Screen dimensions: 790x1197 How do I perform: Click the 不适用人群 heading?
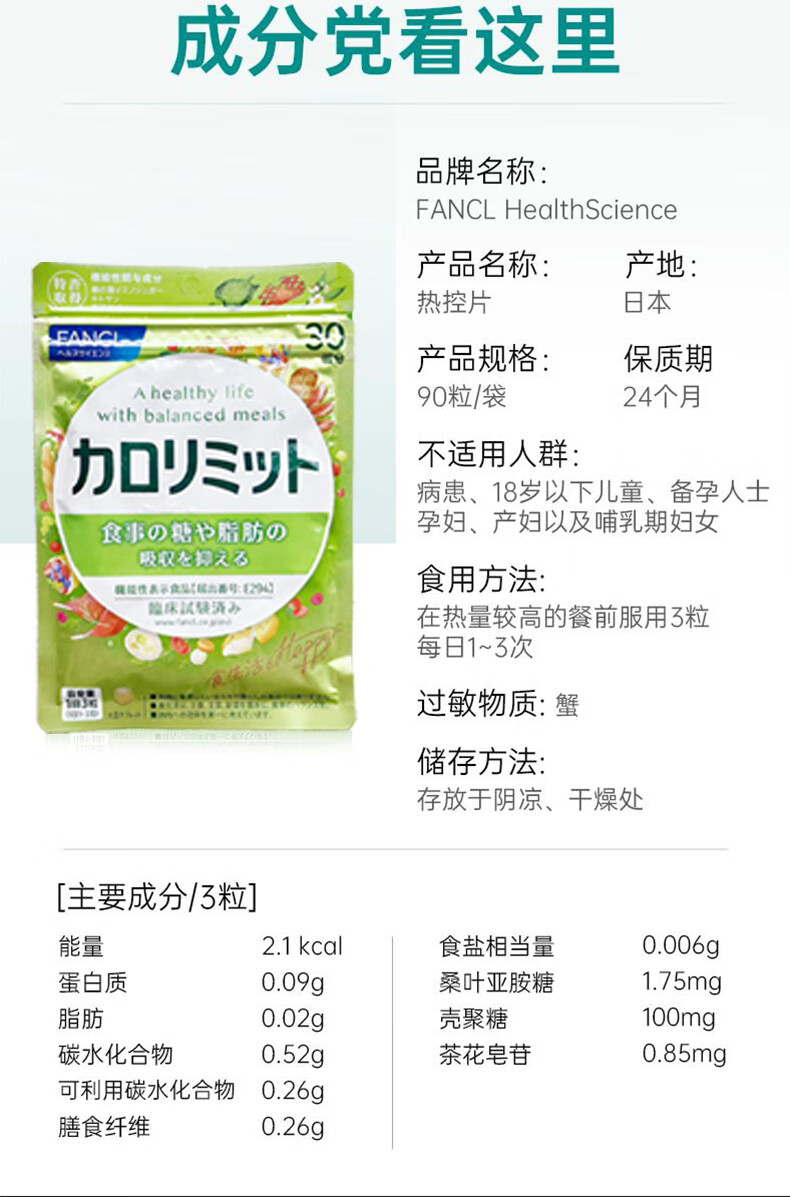[498, 454]
